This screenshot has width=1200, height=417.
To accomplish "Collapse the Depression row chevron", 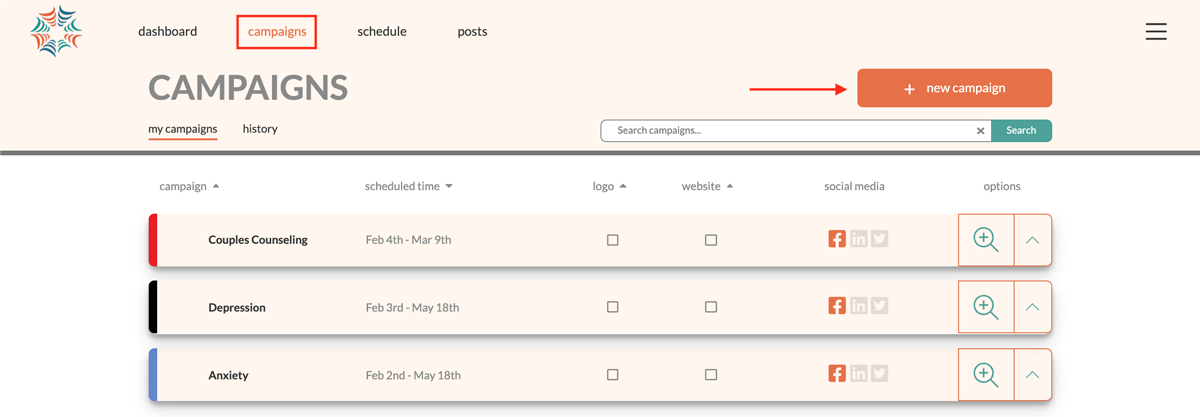I will (x=1033, y=307).
